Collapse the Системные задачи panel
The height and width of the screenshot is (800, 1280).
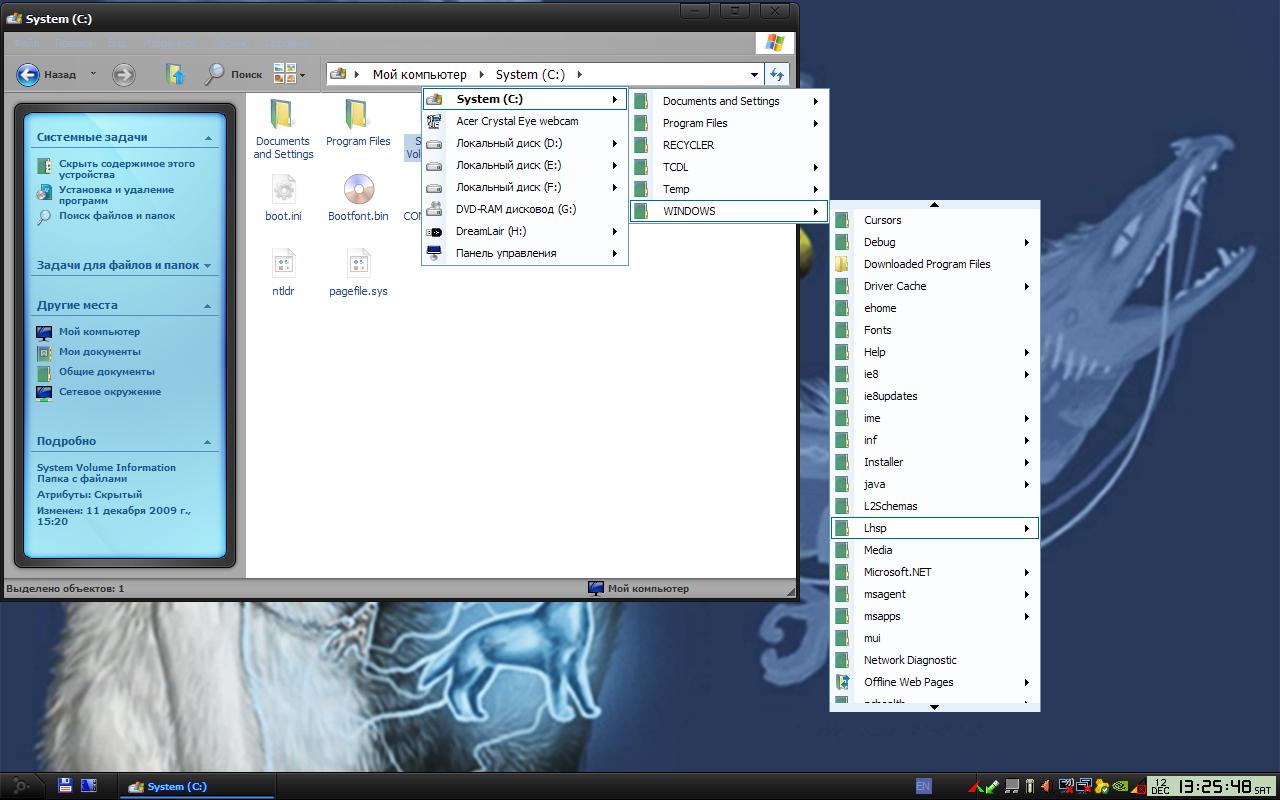point(208,136)
